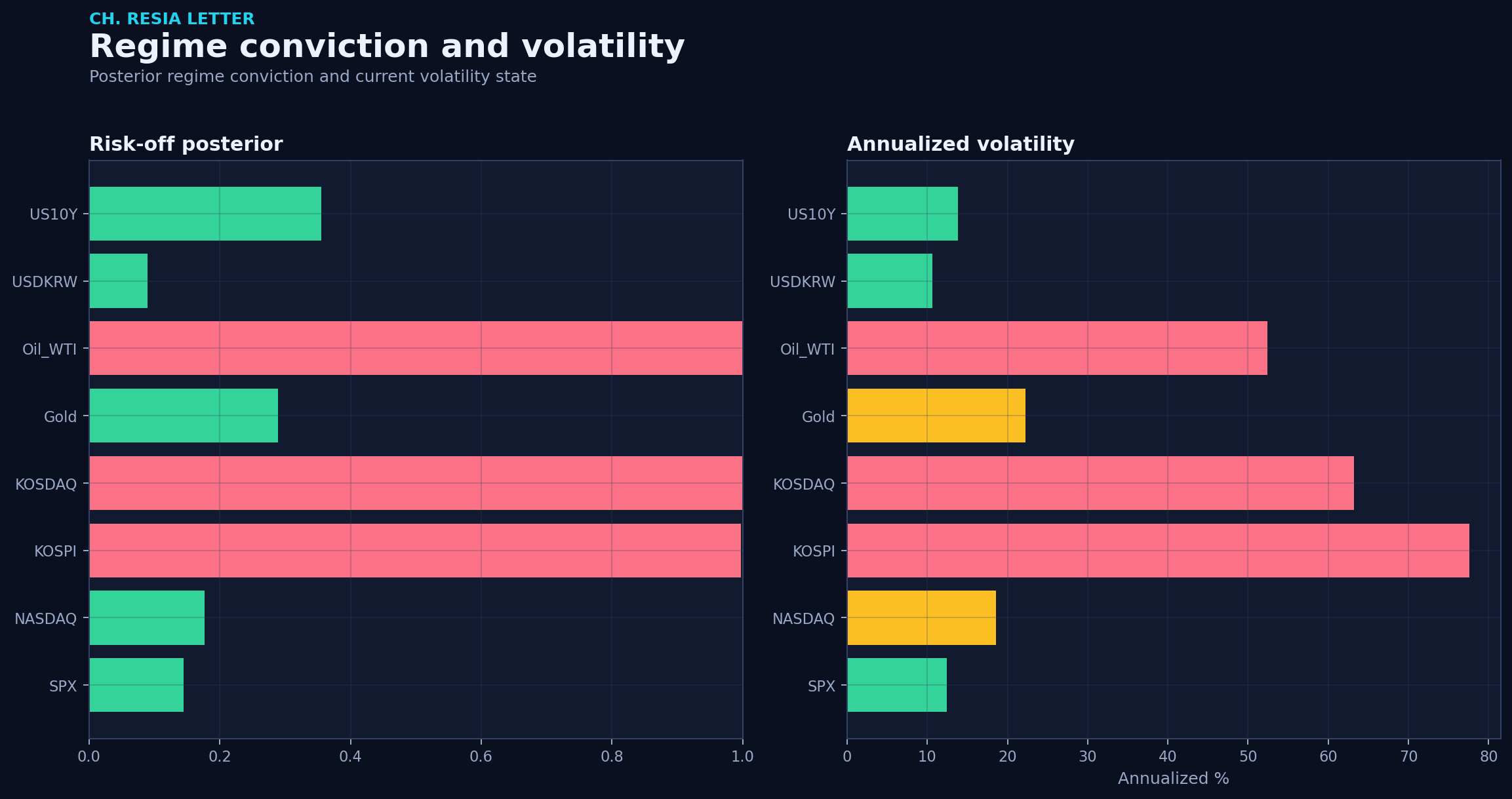1512x799 pixels.
Task: Click the KOSPI label on volatility chart
Action: pyautogui.click(x=814, y=551)
